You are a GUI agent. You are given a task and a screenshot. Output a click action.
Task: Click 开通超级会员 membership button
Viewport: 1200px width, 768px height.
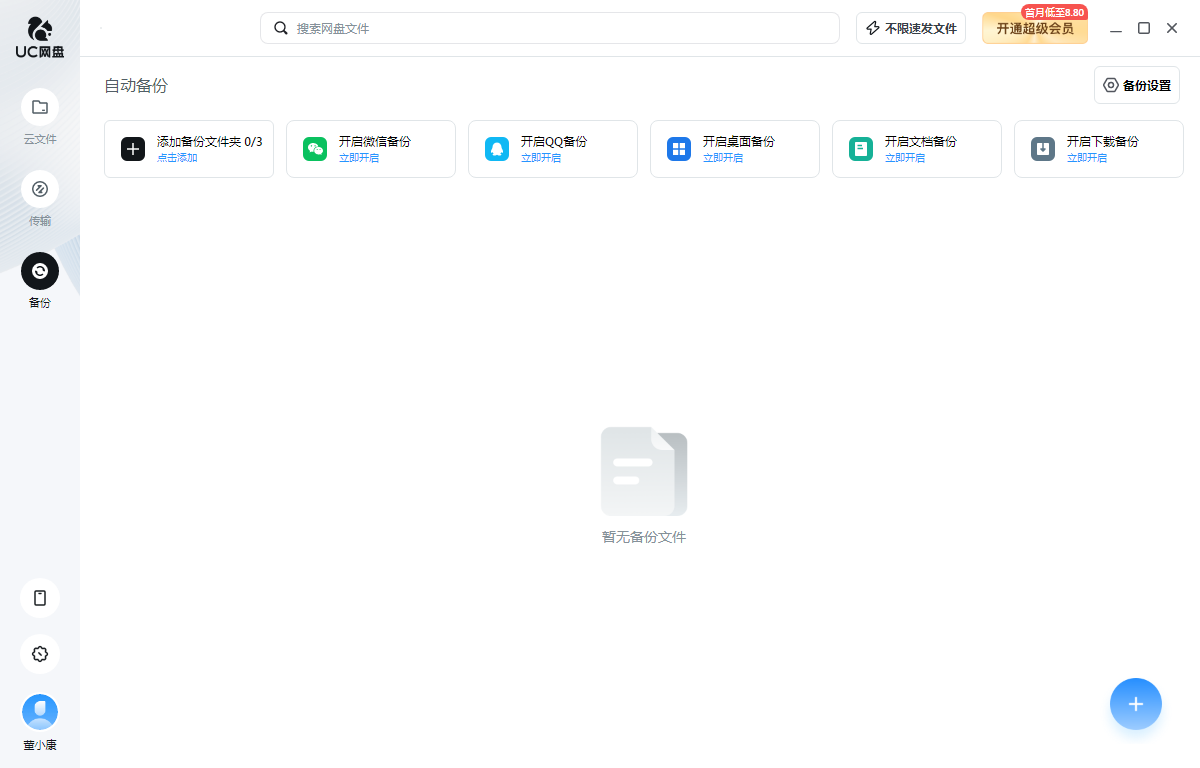pos(1035,28)
